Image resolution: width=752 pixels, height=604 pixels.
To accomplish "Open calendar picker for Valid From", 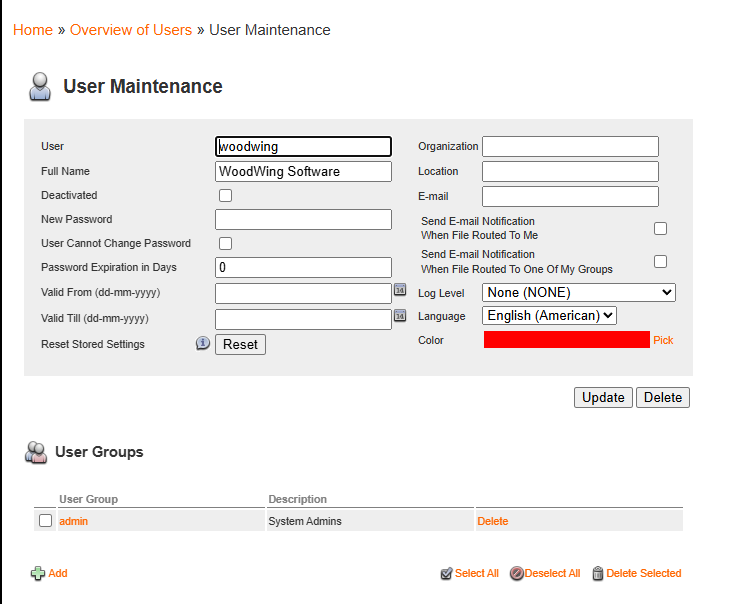I will coord(400,289).
